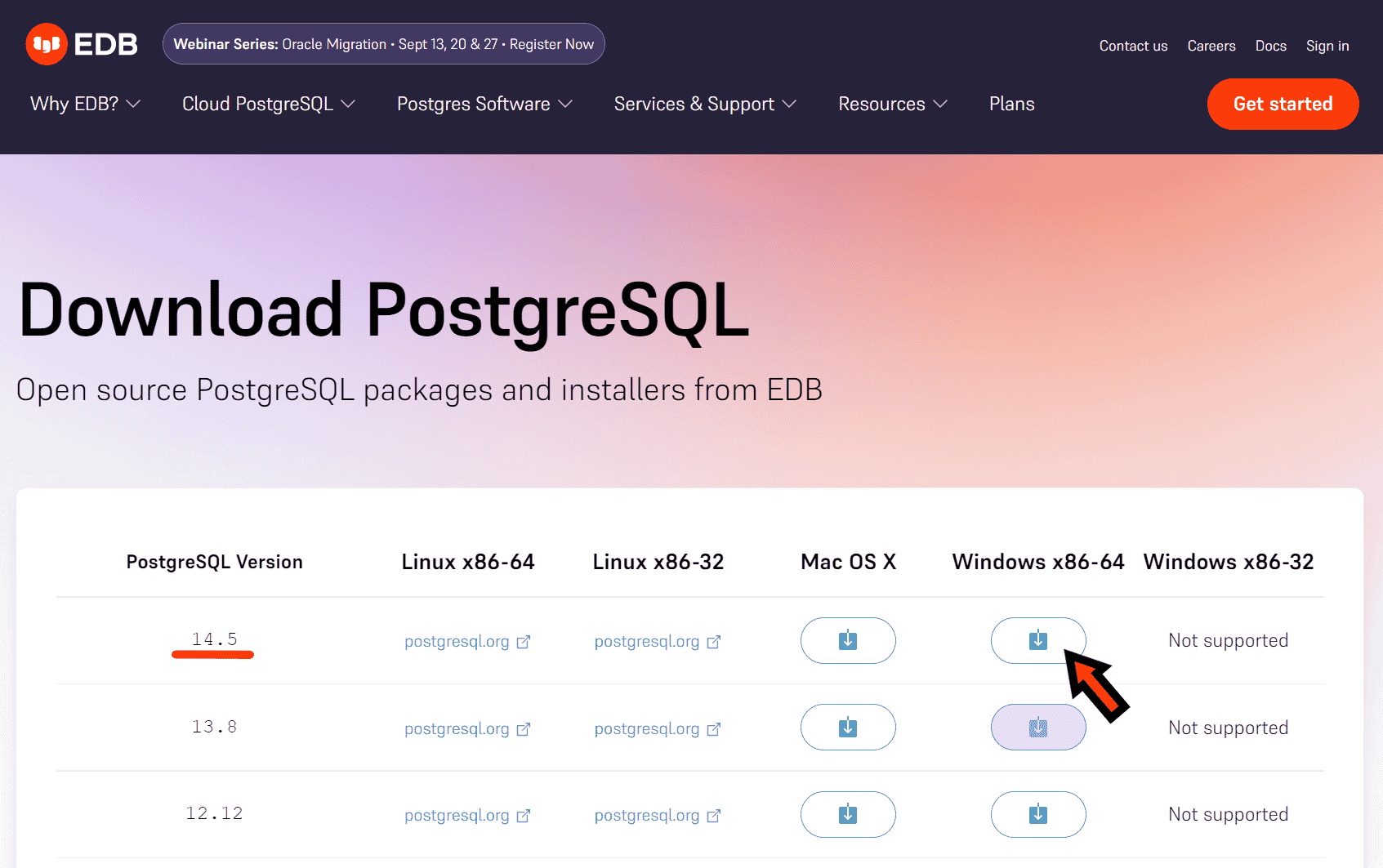Open postgresql.org Linux x86-32 link for 12.12
Screen dimensions: 1383x868
coord(658,815)
